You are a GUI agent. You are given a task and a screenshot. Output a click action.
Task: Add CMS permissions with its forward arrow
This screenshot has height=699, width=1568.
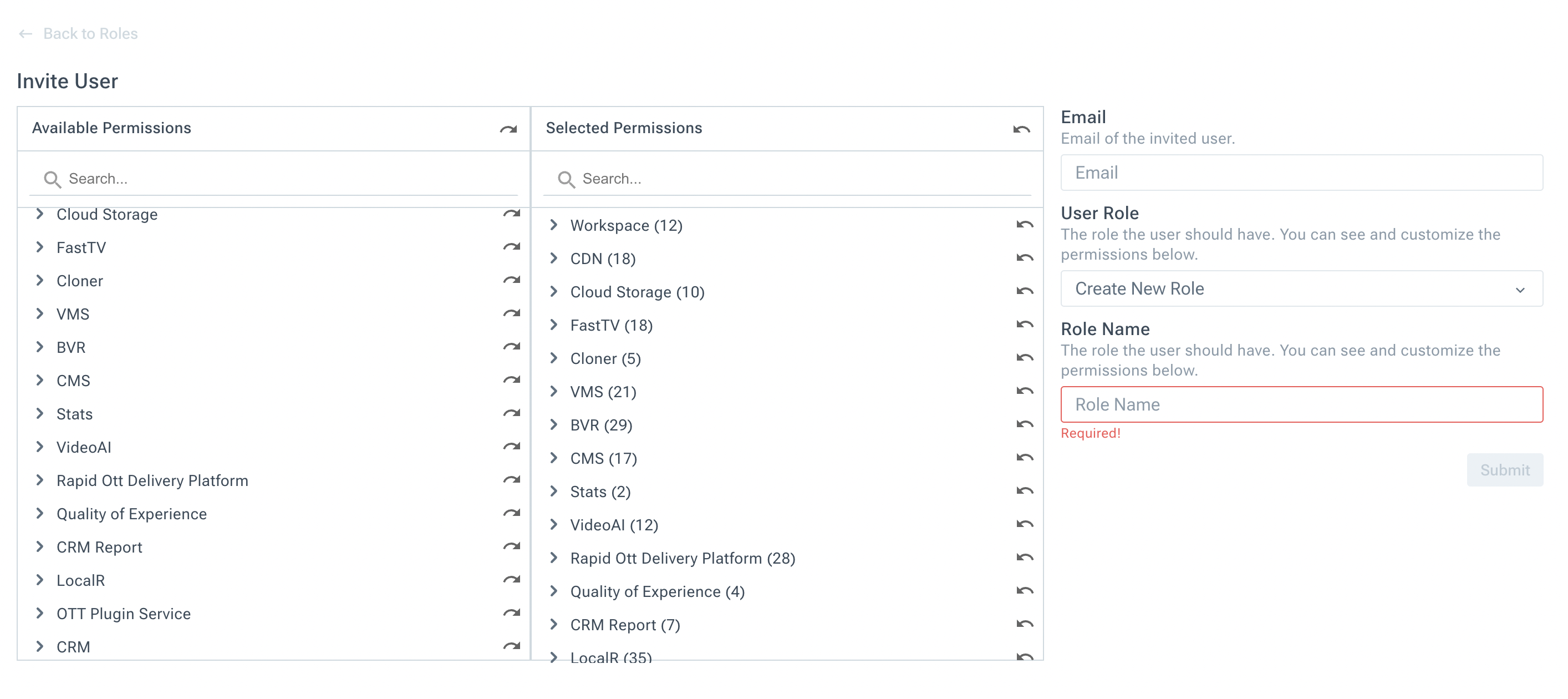[x=511, y=381]
